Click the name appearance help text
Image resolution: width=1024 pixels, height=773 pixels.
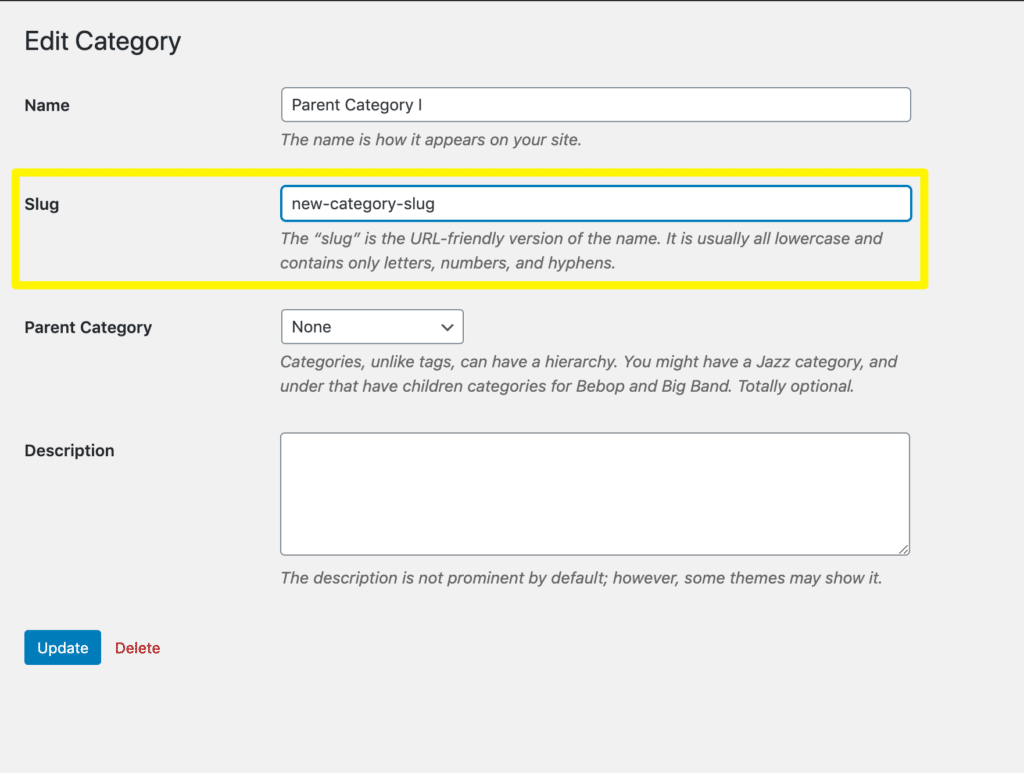pyautogui.click(x=430, y=140)
